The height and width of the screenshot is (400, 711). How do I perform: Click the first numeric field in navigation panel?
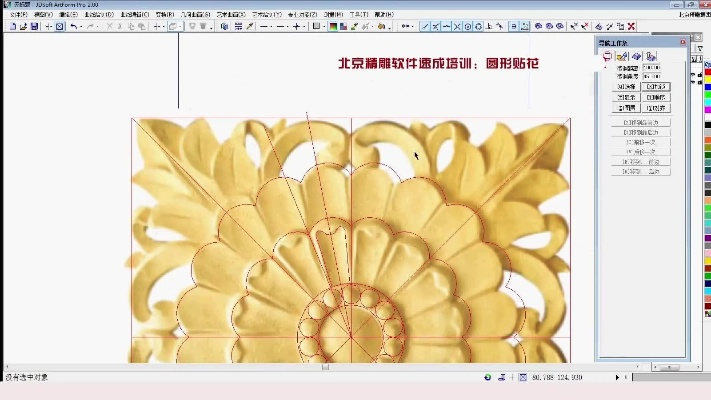652,68
